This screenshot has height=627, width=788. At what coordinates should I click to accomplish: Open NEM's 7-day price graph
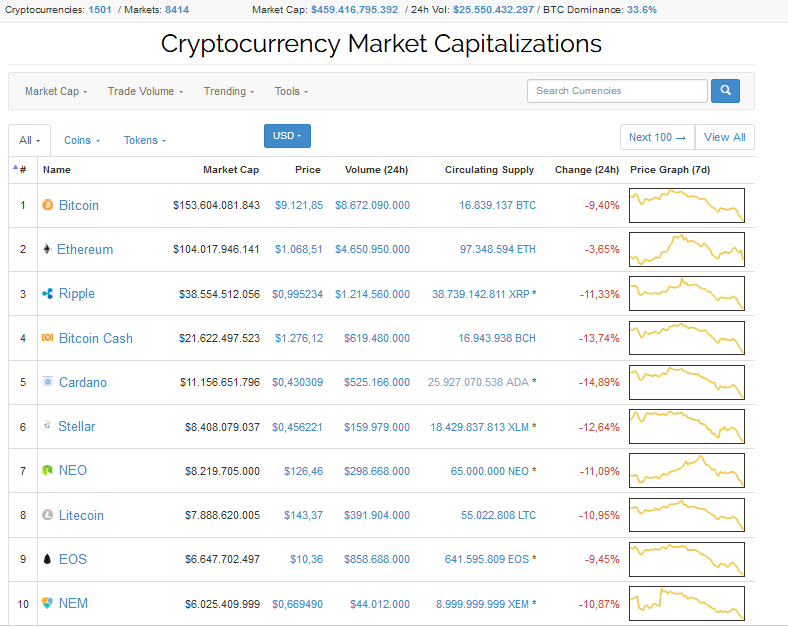pos(686,603)
